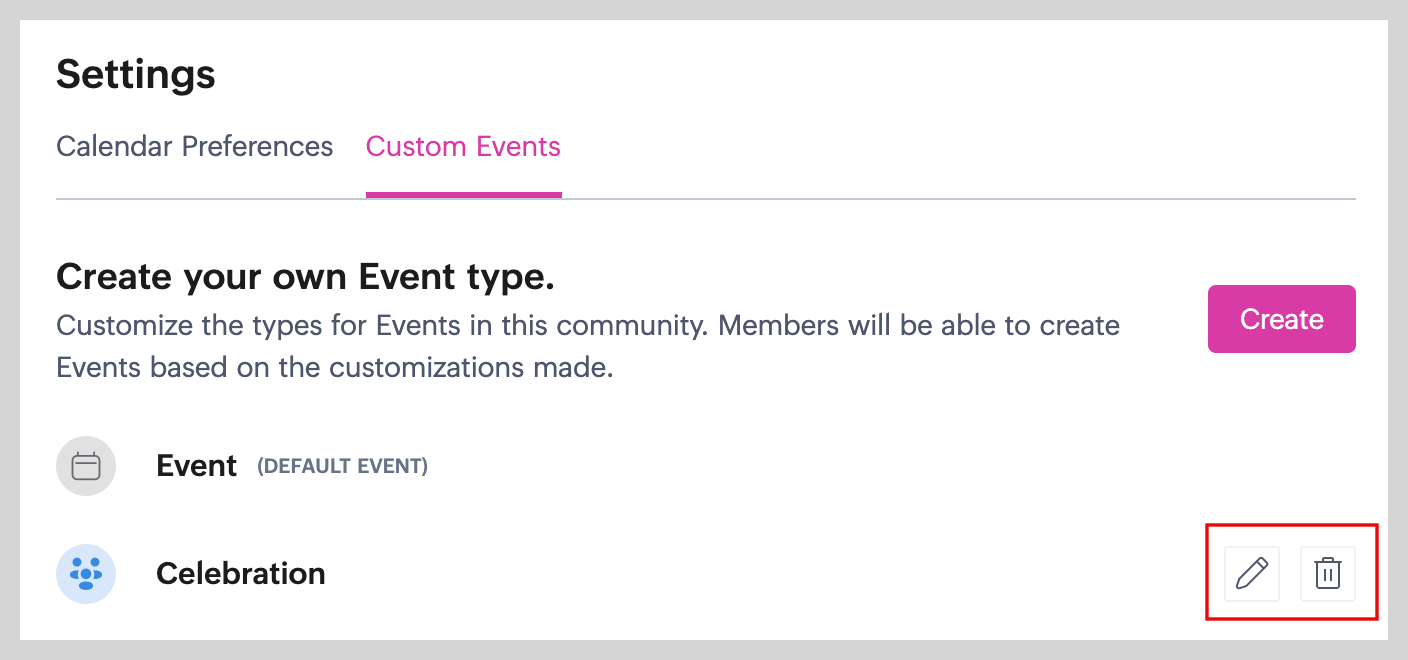Switch to the Calendar Preferences tab
Viewport: 1408px width, 660px height.
click(x=194, y=147)
